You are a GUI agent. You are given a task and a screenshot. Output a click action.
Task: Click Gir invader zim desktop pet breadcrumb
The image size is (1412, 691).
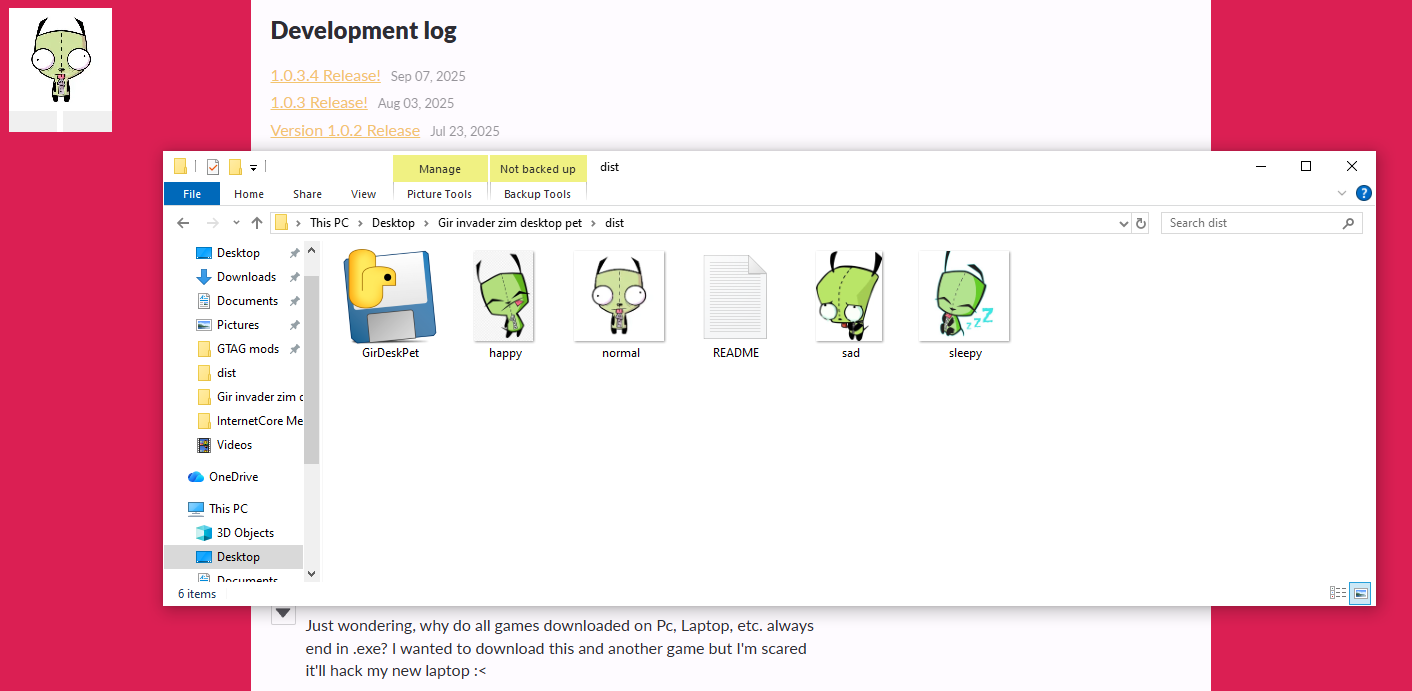click(x=510, y=223)
